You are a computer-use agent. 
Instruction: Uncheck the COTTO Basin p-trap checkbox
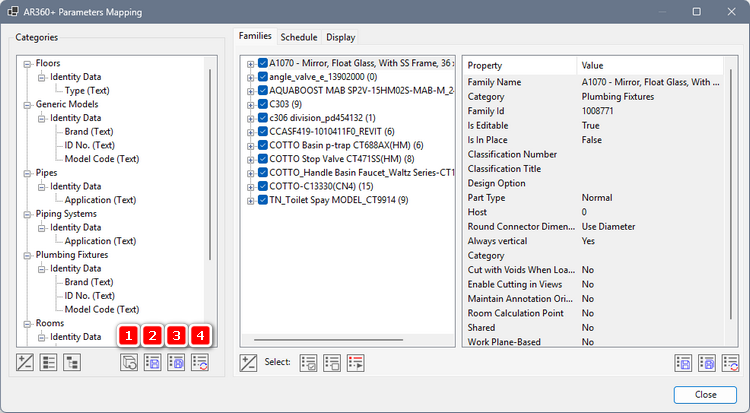[x=263, y=145]
